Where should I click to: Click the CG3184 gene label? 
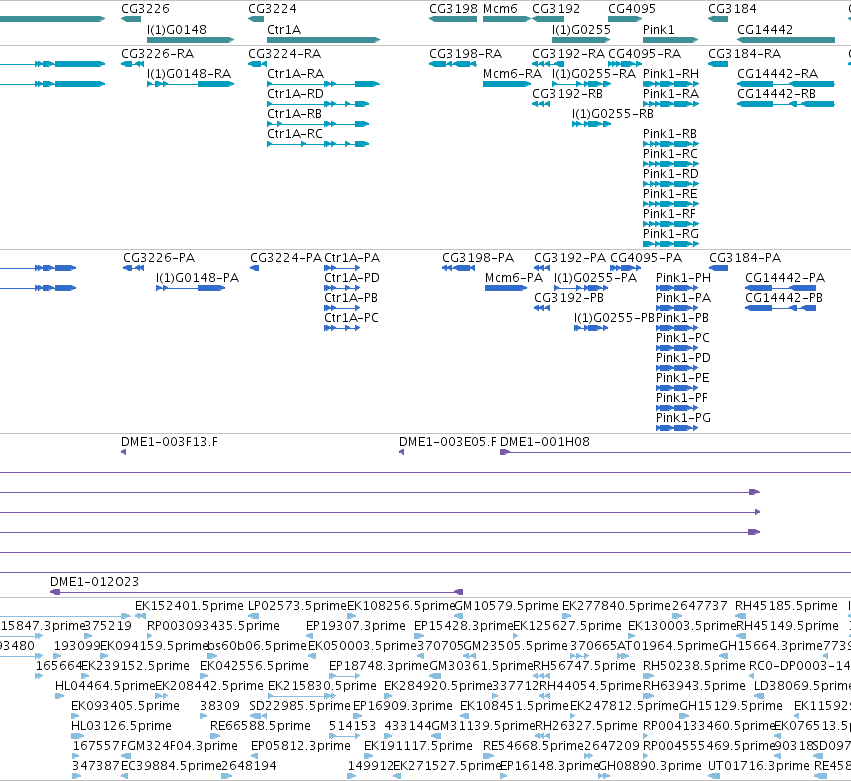(x=732, y=9)
